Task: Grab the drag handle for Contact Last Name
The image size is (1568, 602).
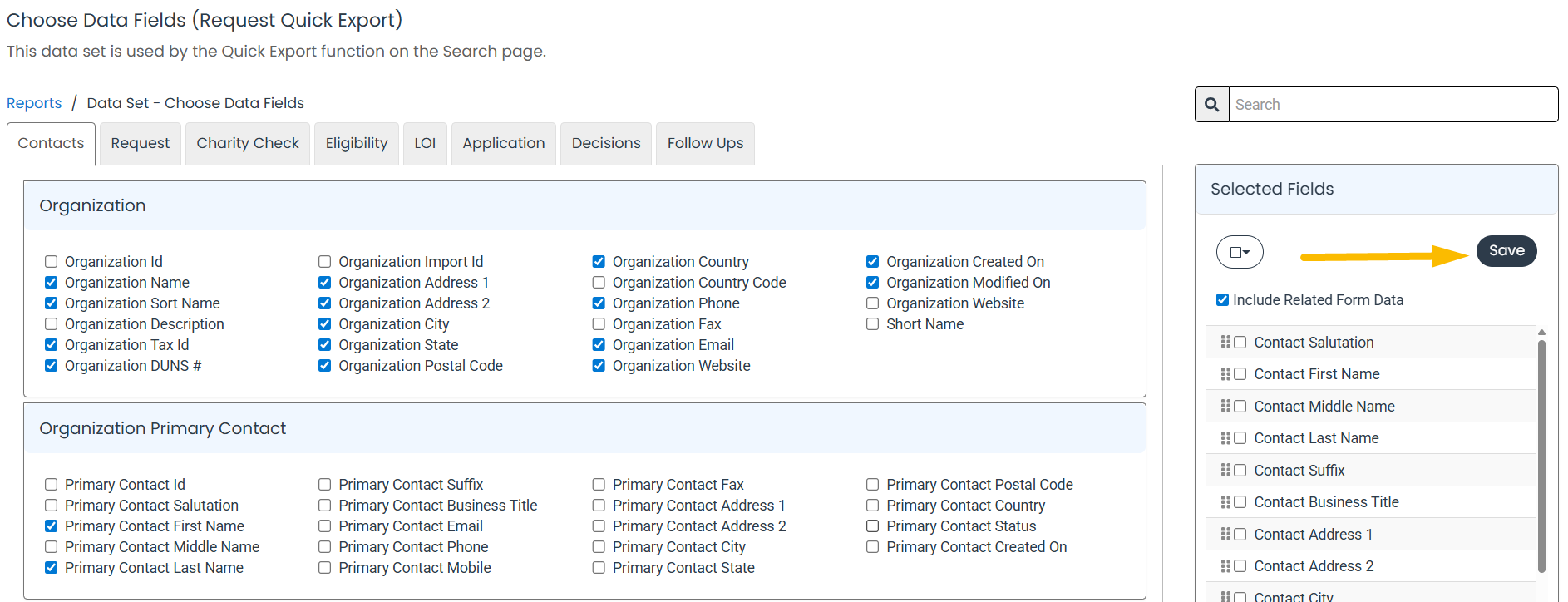Action: (x=1225, y=438)
